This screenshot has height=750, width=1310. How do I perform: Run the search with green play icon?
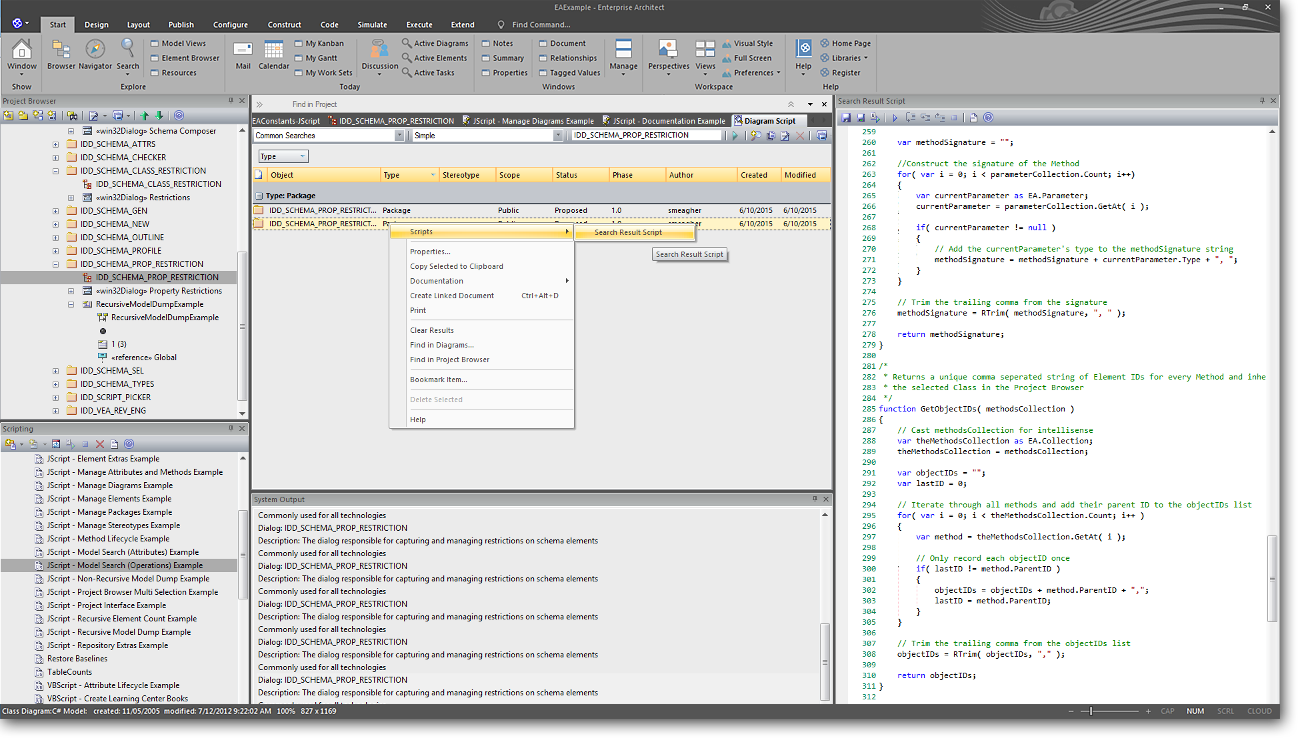pos(734,136)
